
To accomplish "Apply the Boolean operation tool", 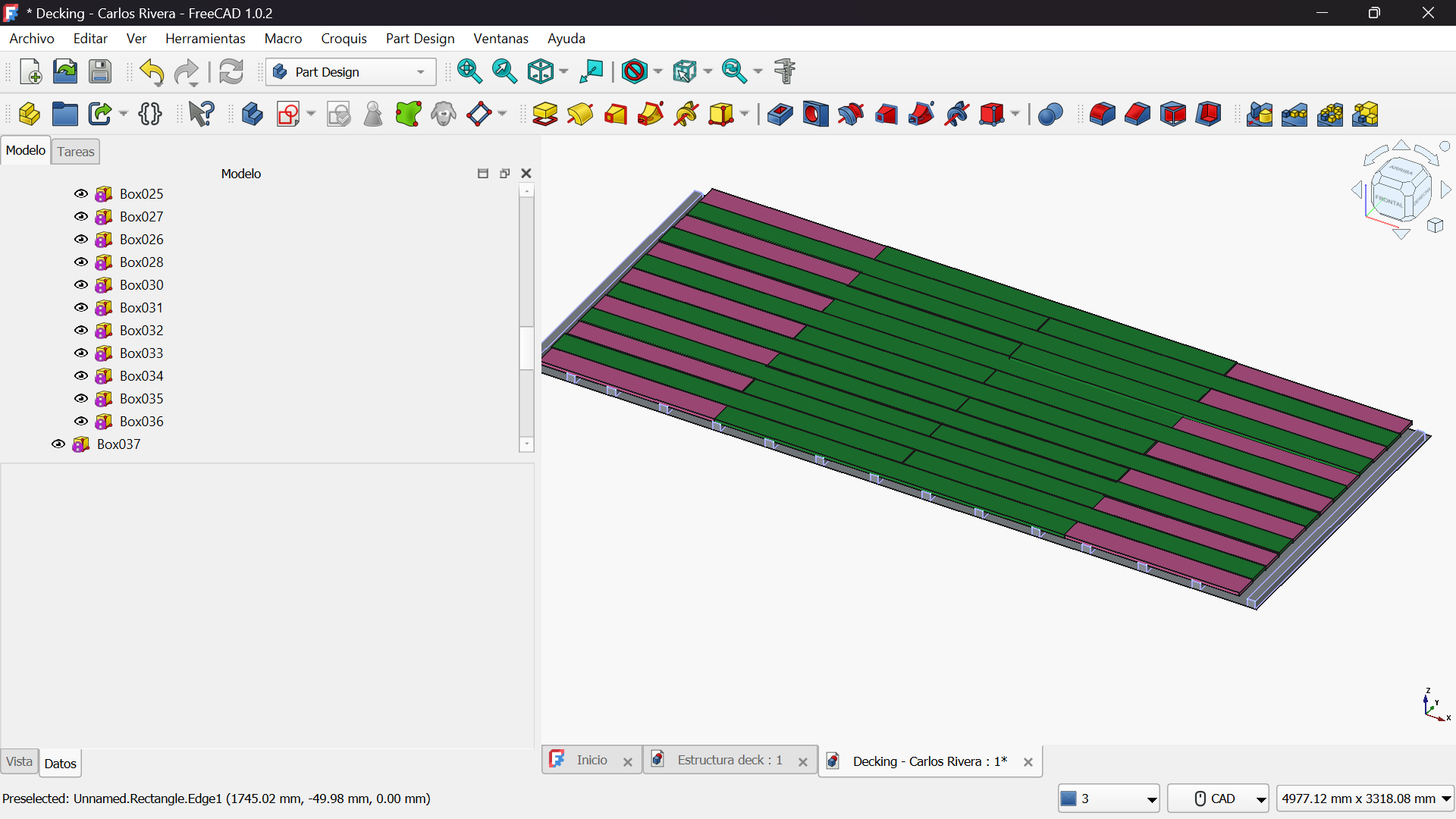I will 1050,115.
